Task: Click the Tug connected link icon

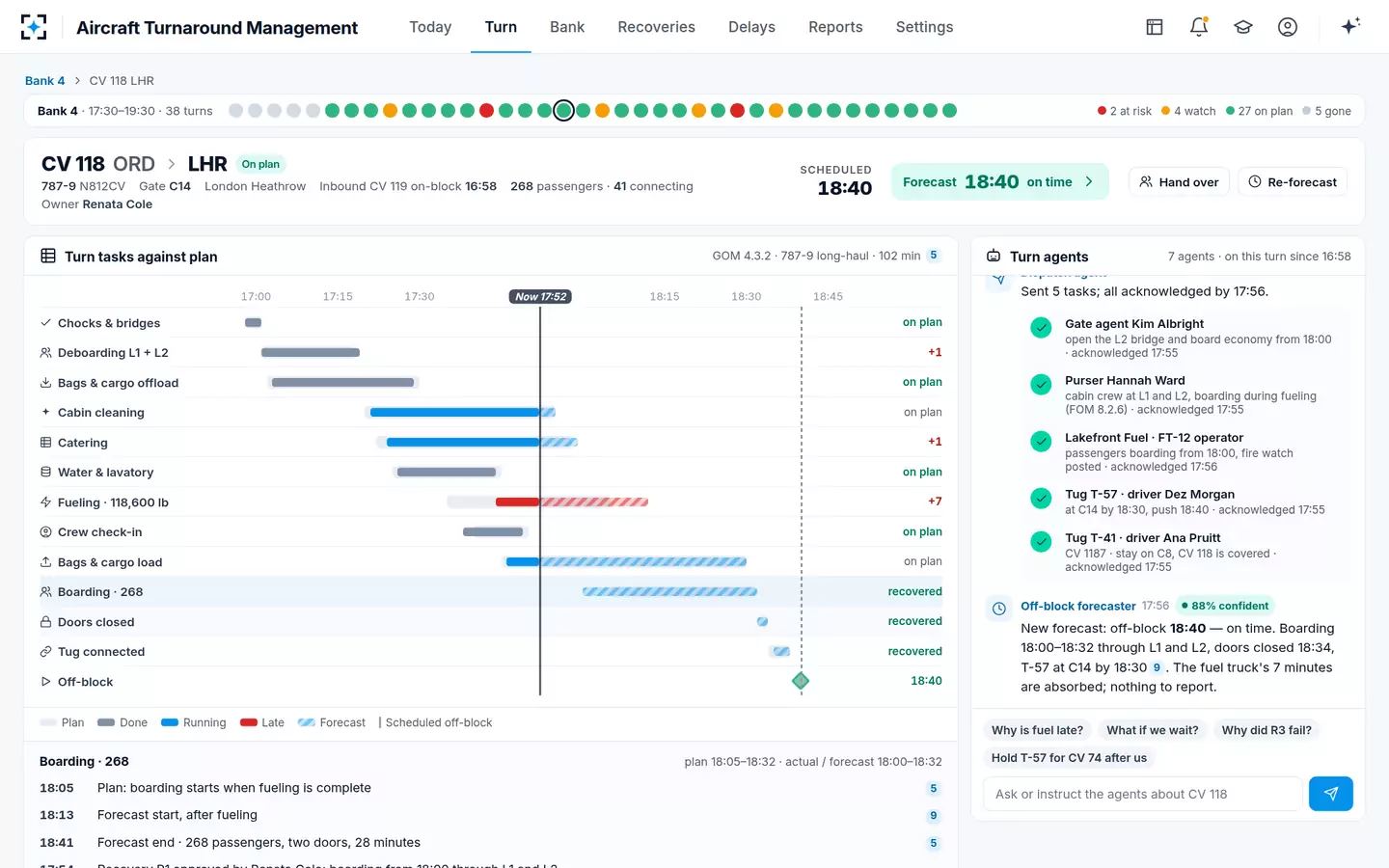Action: 45,652
